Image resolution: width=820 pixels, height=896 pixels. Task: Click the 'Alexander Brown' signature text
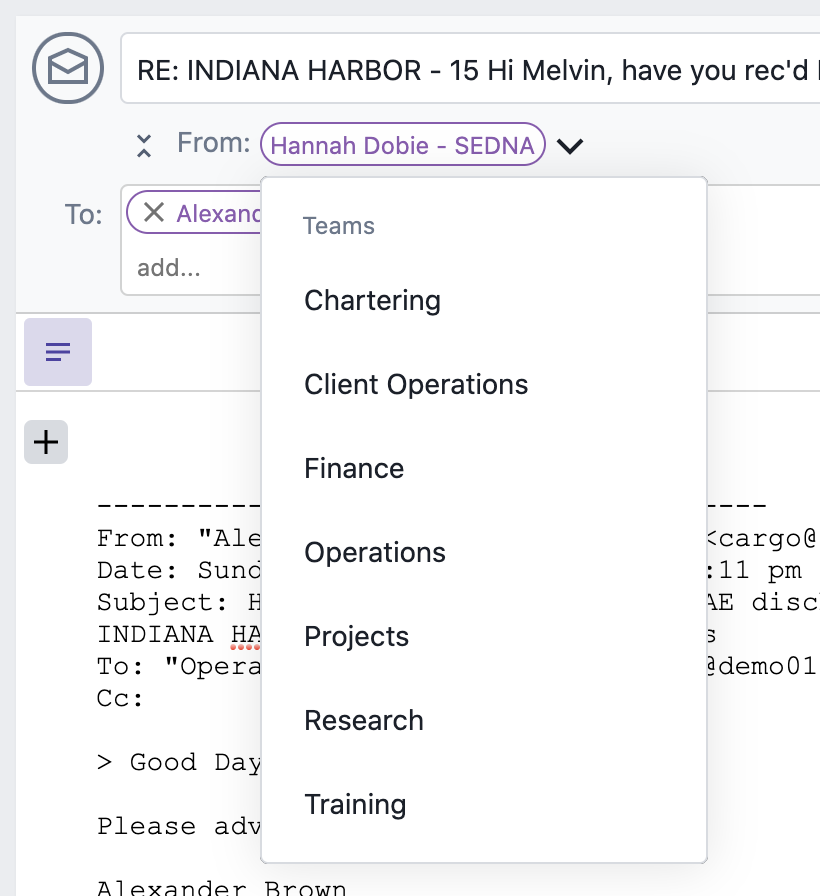coord(221,887)
